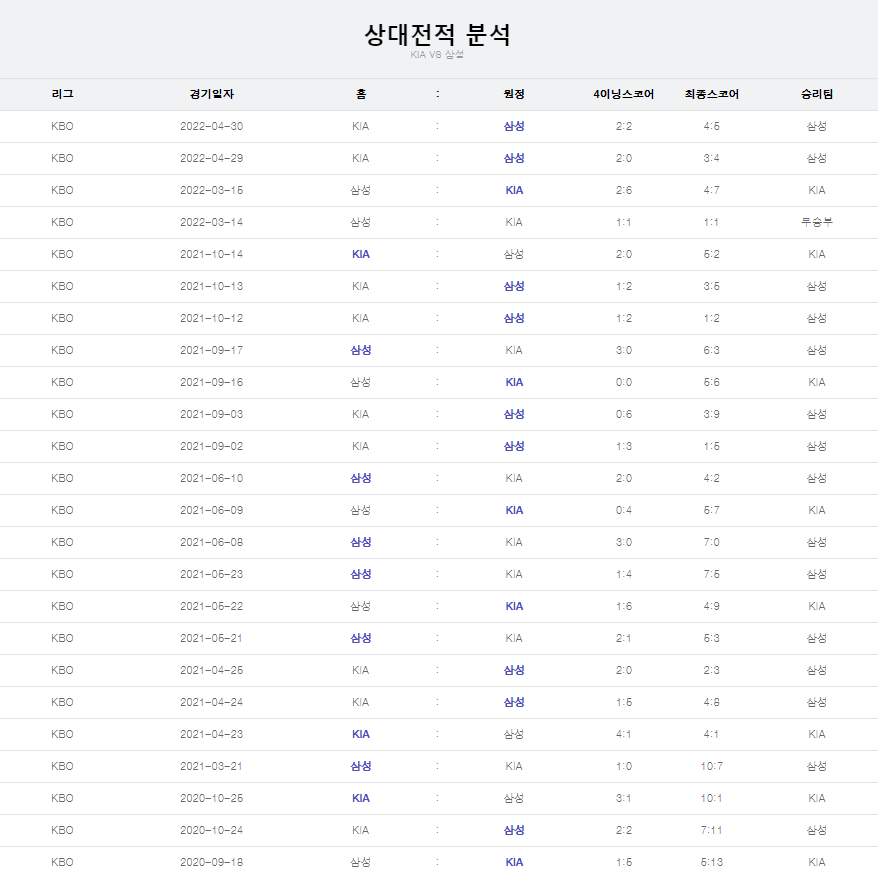This screenshot has width=878, height=874.
Task: Click the date 2021-06-09
Action: (x=212, y=510)
